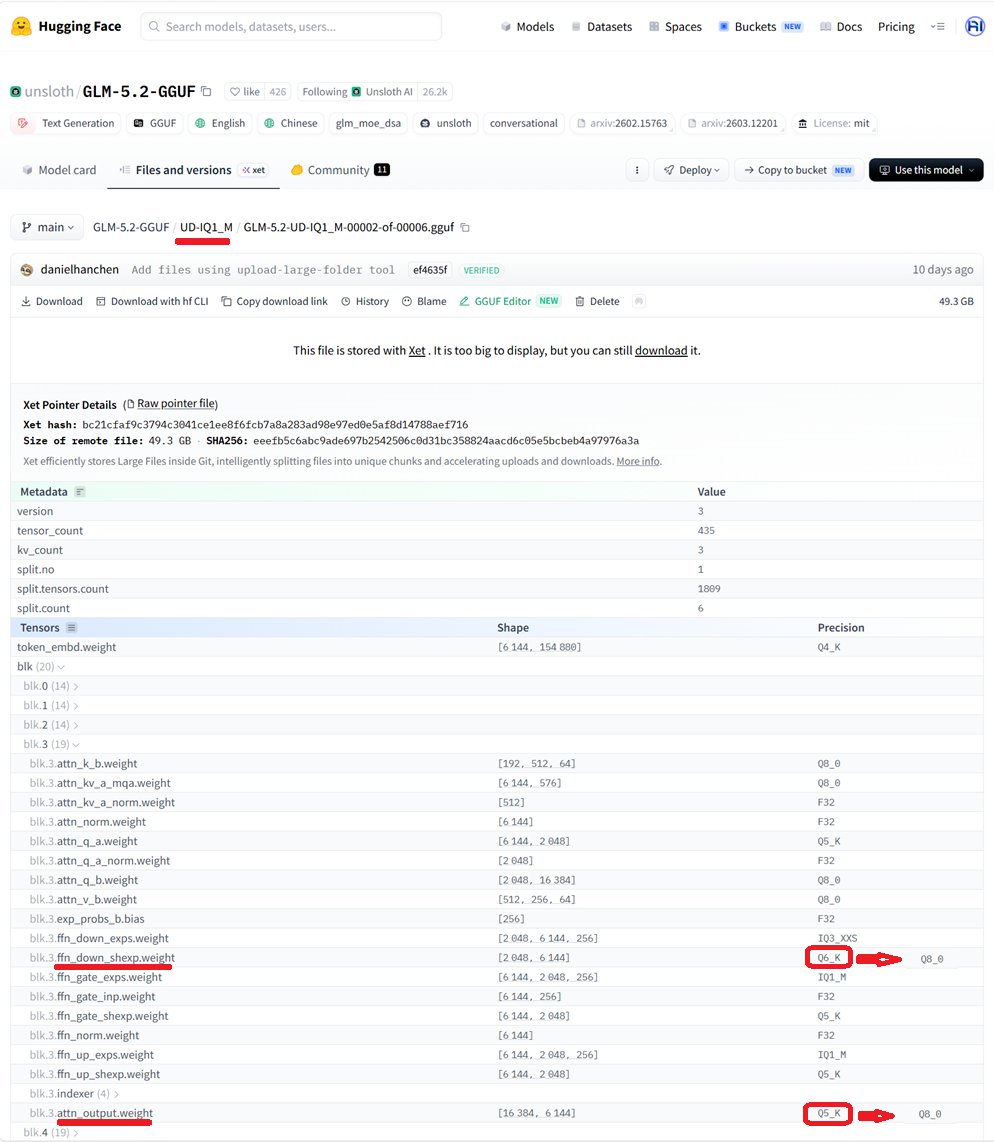Select Files and versions tab
Screen dimensions: 994x1142
tap(194, 170)
